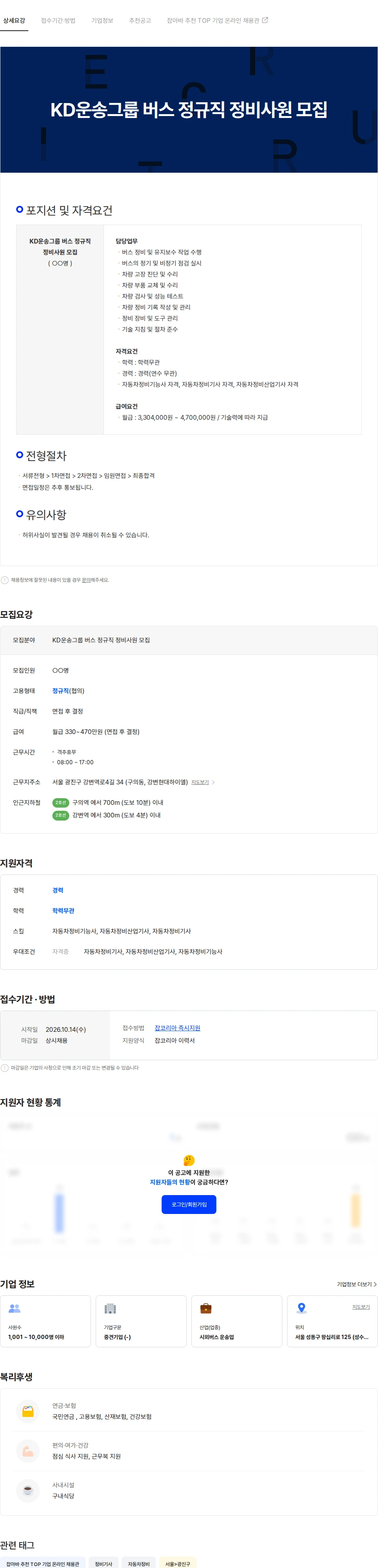The width and height of the screenshot is (378, 1568).
Task: Click the thinking face emoji icon
Action: pos(189,1160)
